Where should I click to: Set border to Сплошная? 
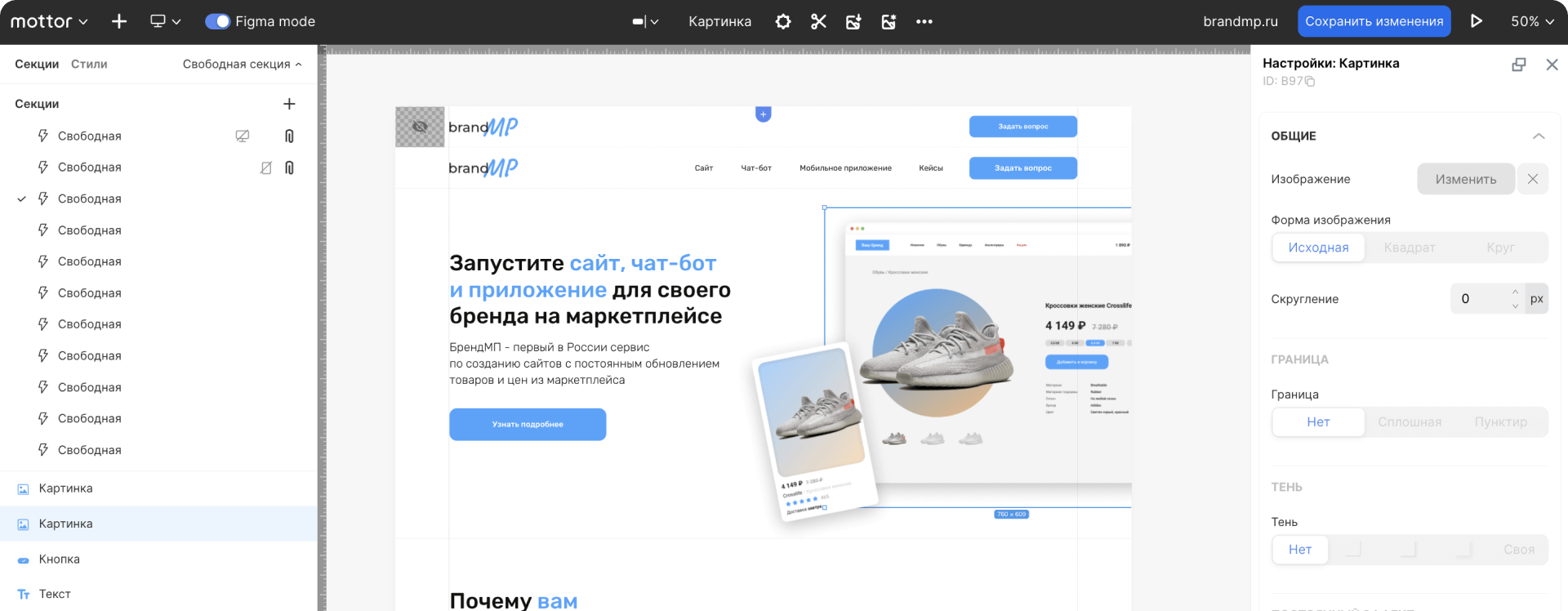pyautogui.click(x=1410, y=422)
